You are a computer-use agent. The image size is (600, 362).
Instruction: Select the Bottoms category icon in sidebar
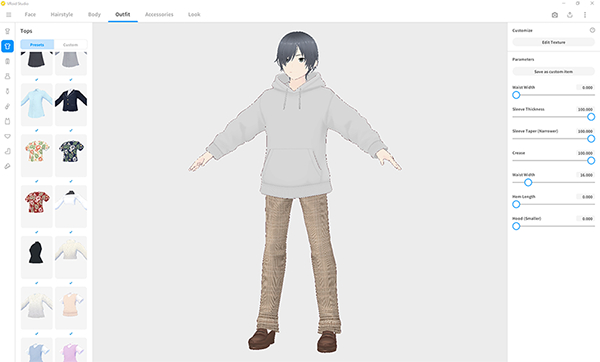coord(7,61)
